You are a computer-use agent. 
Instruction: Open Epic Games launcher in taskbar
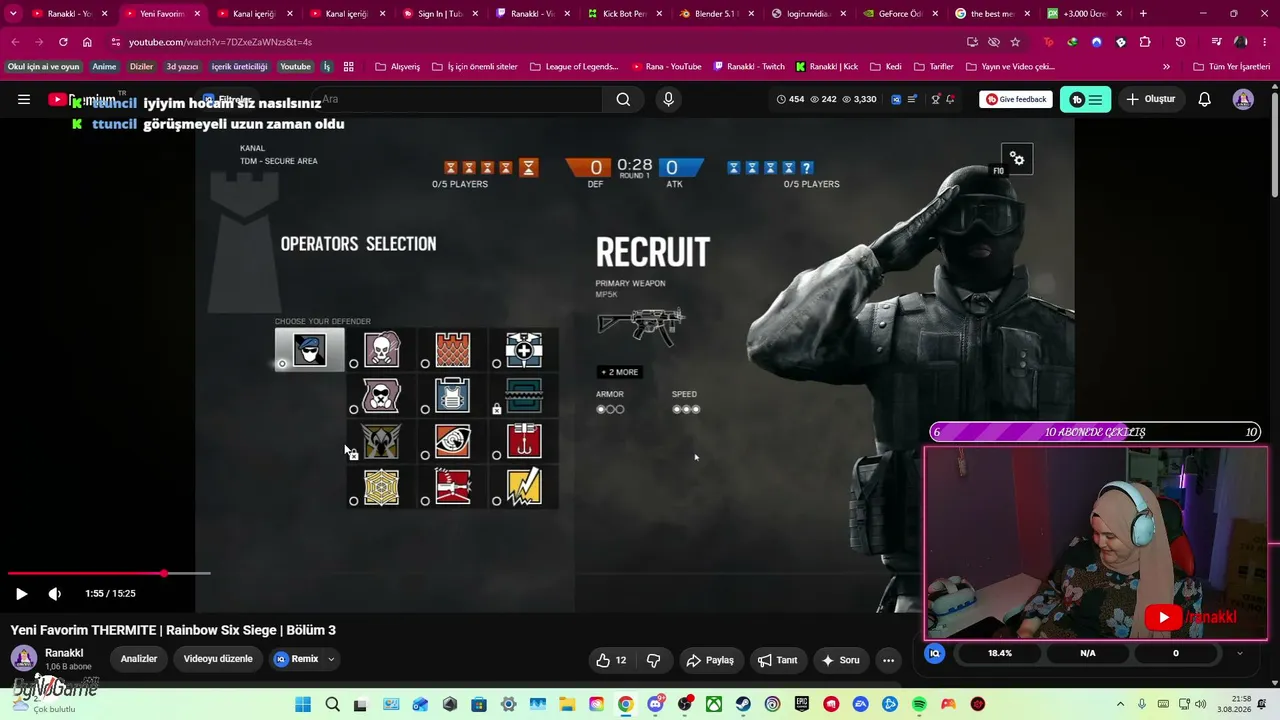tap(802, 704)
